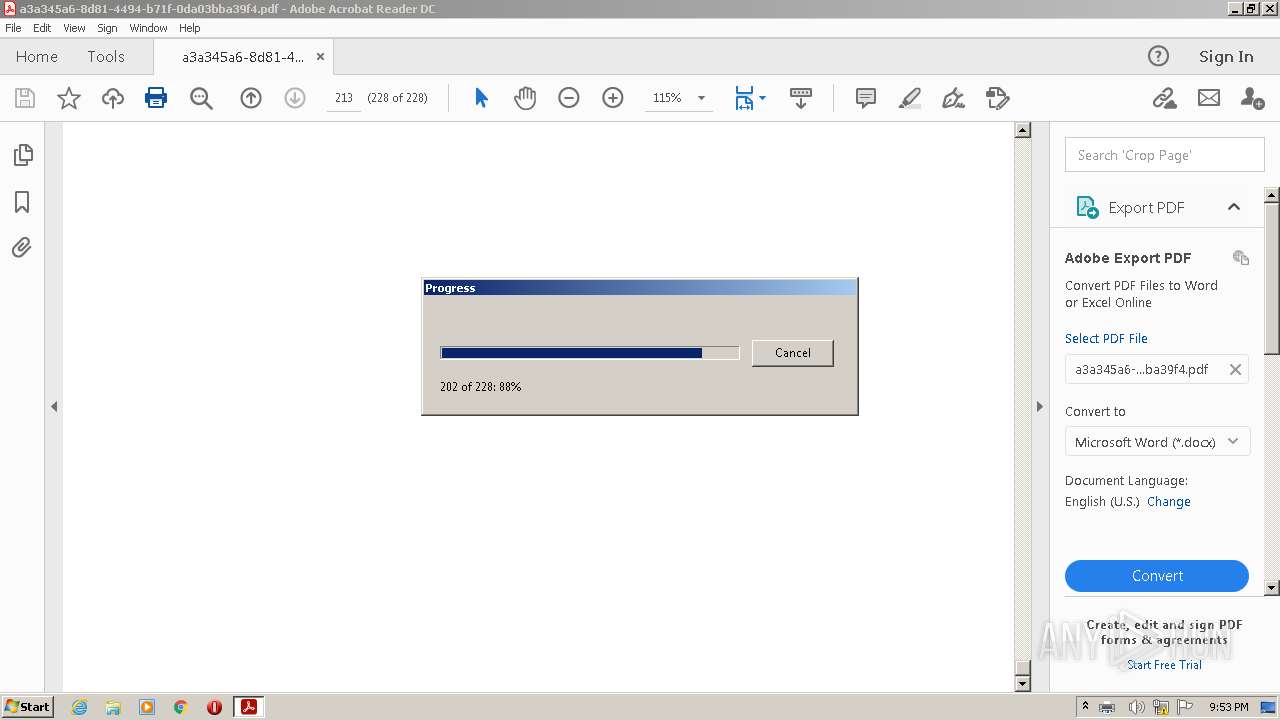Click the Start Free Trial link
This screenshot has height=720, width=1280.
click(x=1165, y=665)
